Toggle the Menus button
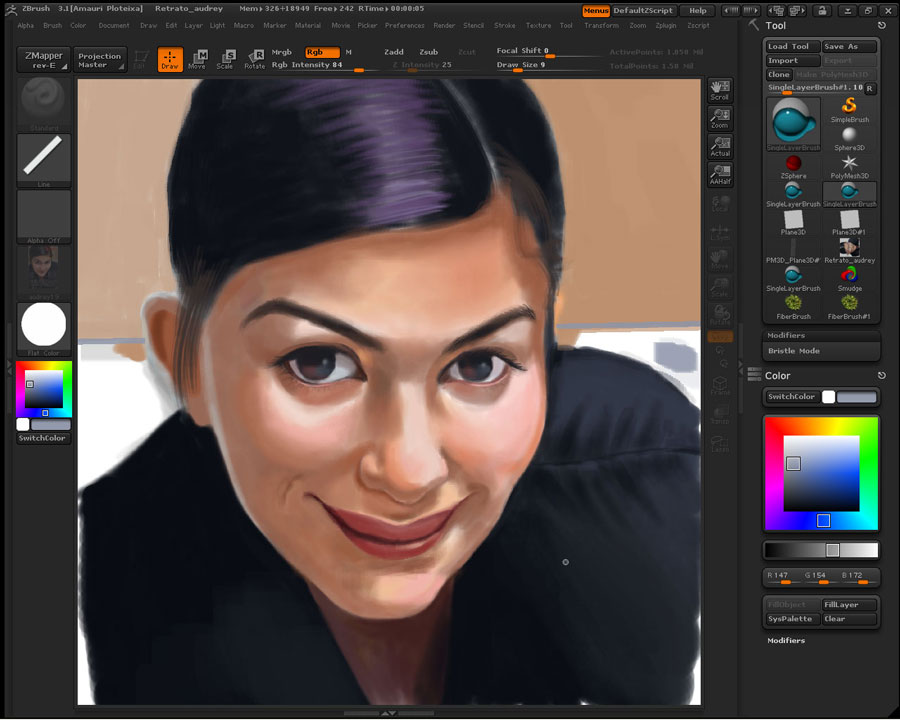The width and height of the screenshot is (900, 720). click(x=596, y=10)
